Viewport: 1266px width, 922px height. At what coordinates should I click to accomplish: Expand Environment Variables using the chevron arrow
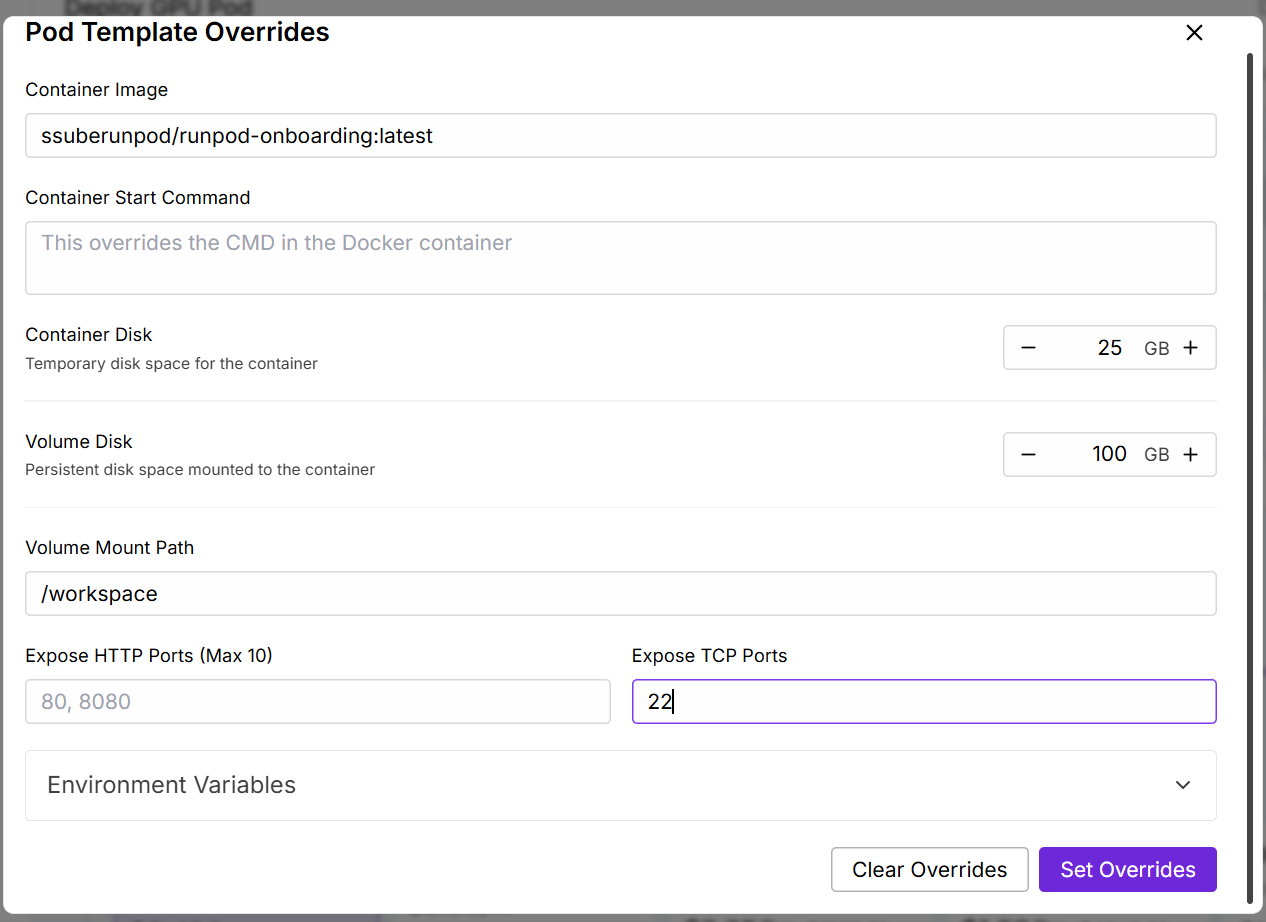(x=1183, y=785)
